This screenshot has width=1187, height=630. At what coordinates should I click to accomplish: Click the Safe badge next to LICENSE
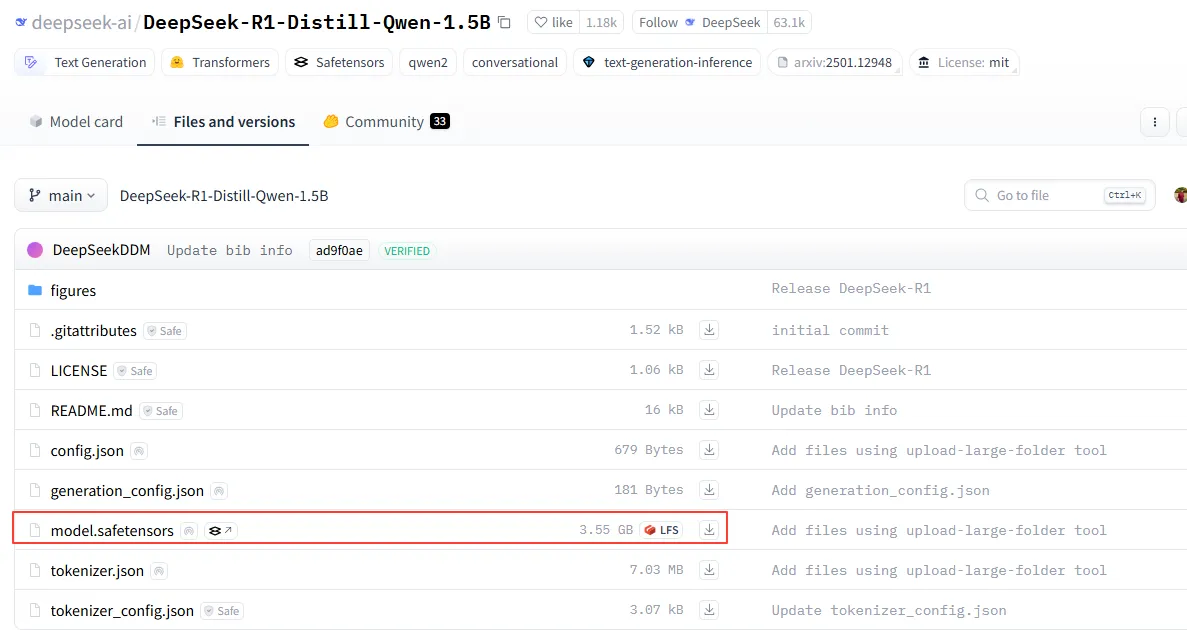(136, 371)
